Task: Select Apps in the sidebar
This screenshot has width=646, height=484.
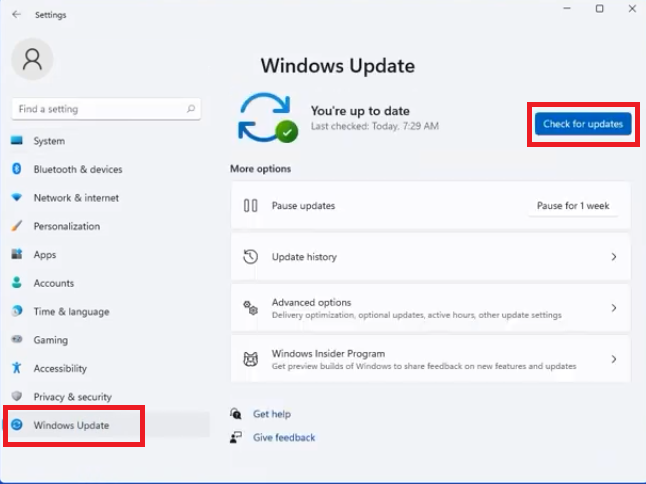Action: (45, 255)
